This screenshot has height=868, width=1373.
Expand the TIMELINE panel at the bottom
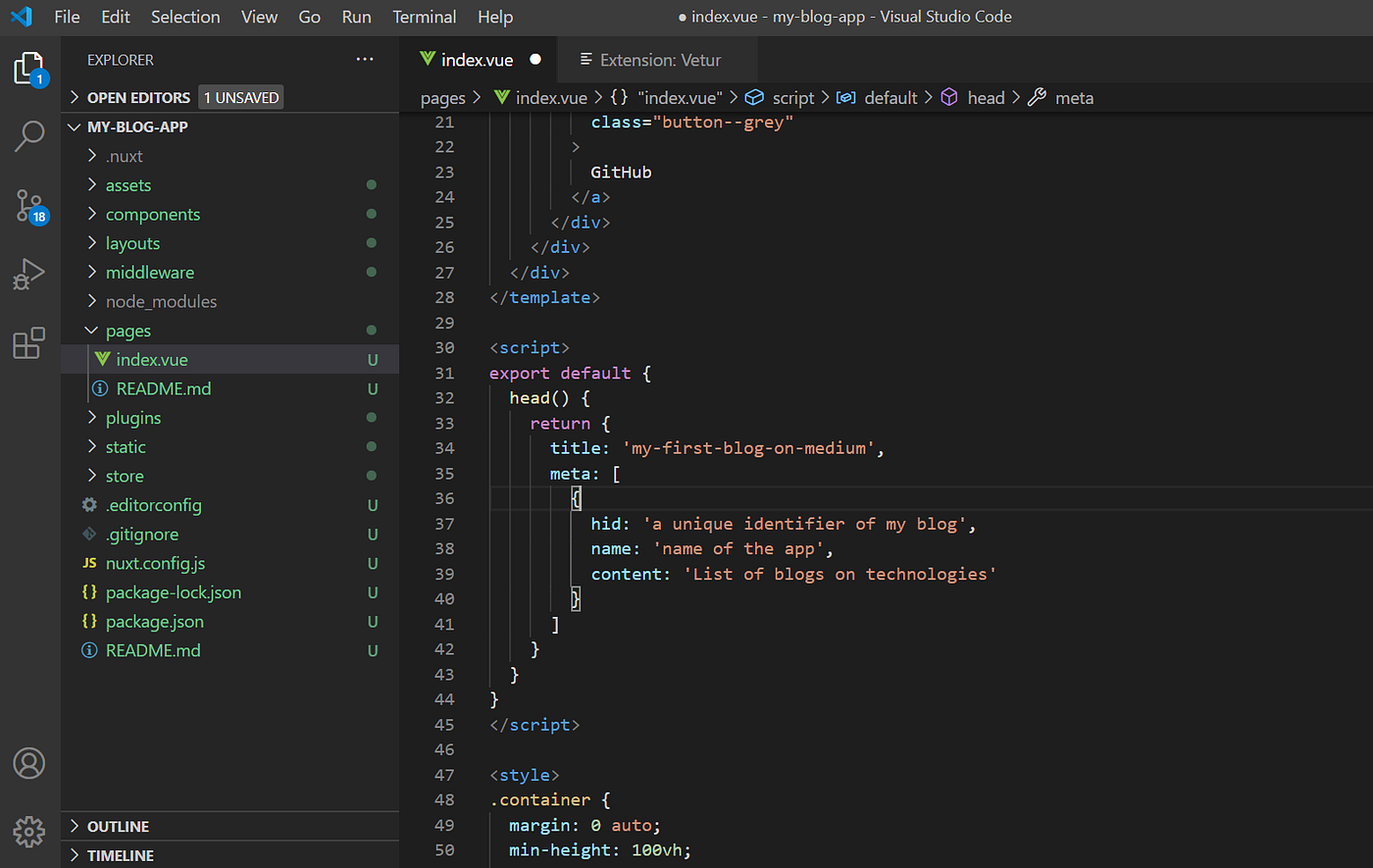(x=118, y=854)
